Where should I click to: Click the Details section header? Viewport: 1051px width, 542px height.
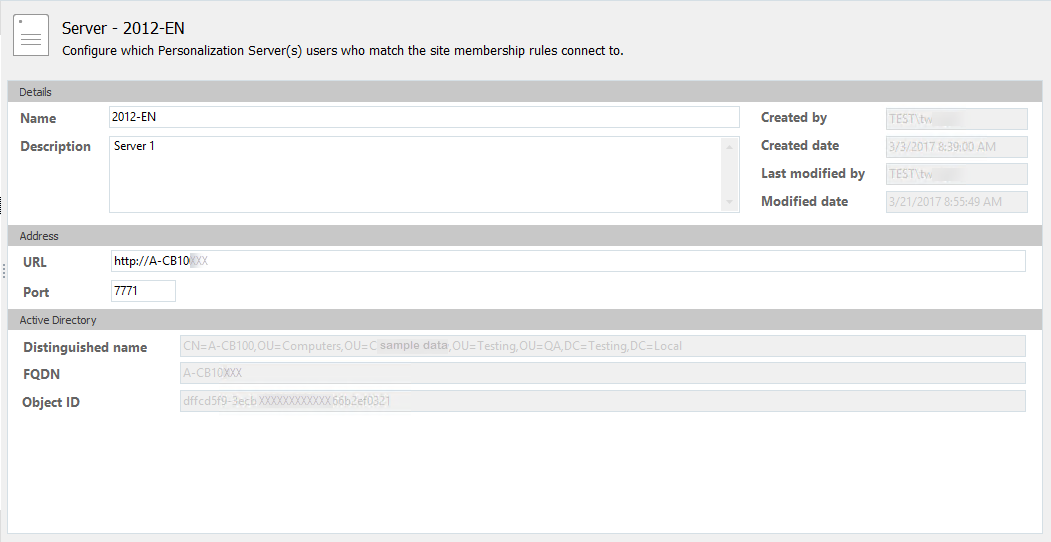coord(36,92)
